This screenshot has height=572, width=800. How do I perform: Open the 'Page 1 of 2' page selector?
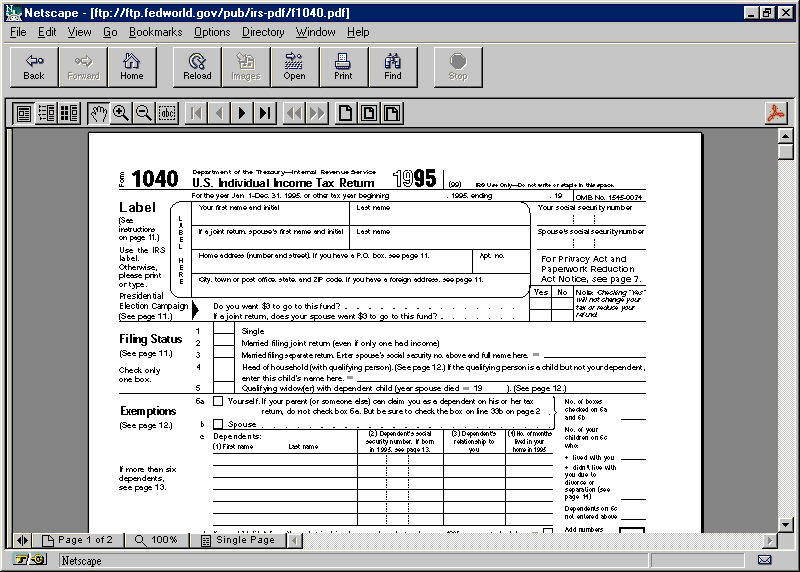(x=78, y=540)
